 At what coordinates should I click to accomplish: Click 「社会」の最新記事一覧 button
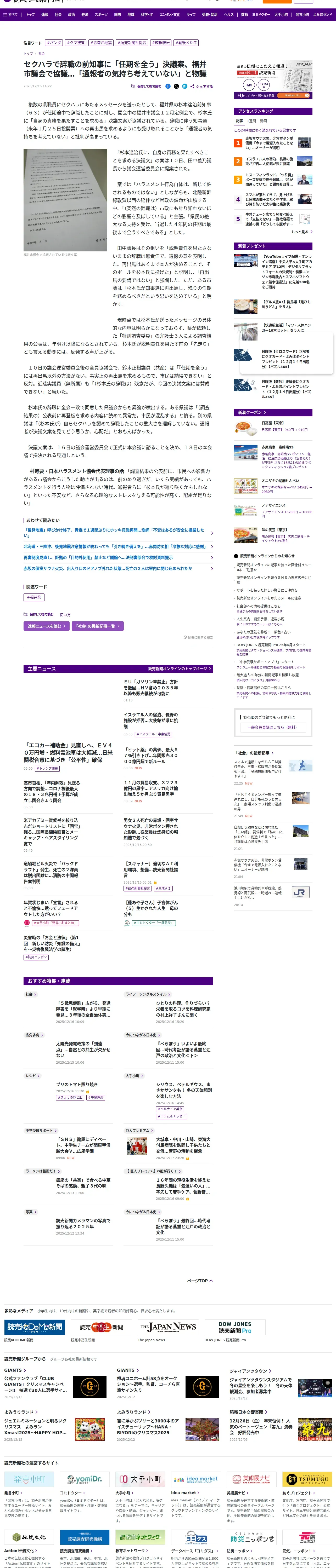(x=98, y=626)
